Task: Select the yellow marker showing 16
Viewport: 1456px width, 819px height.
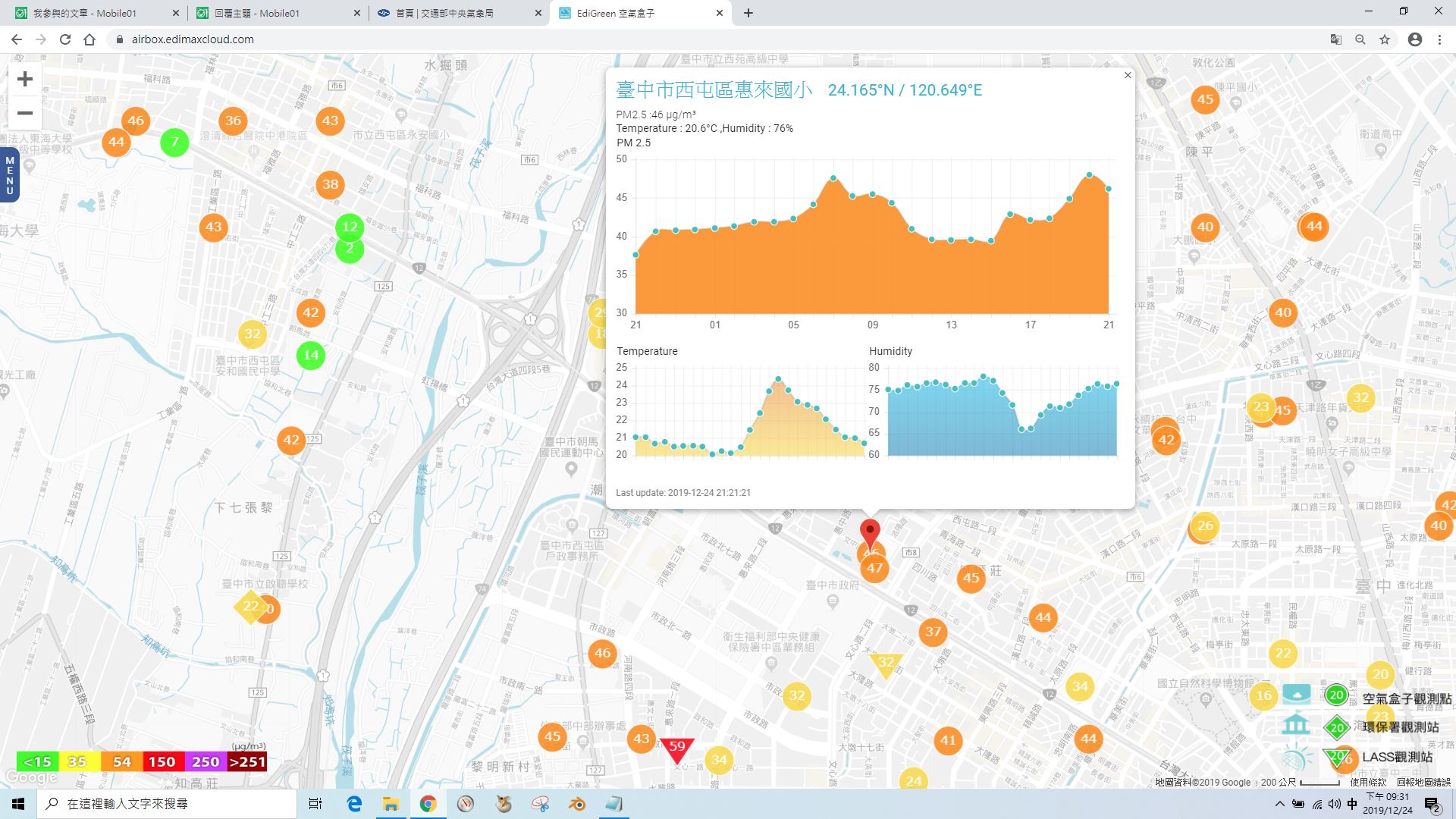Action: coord(1263,695)
